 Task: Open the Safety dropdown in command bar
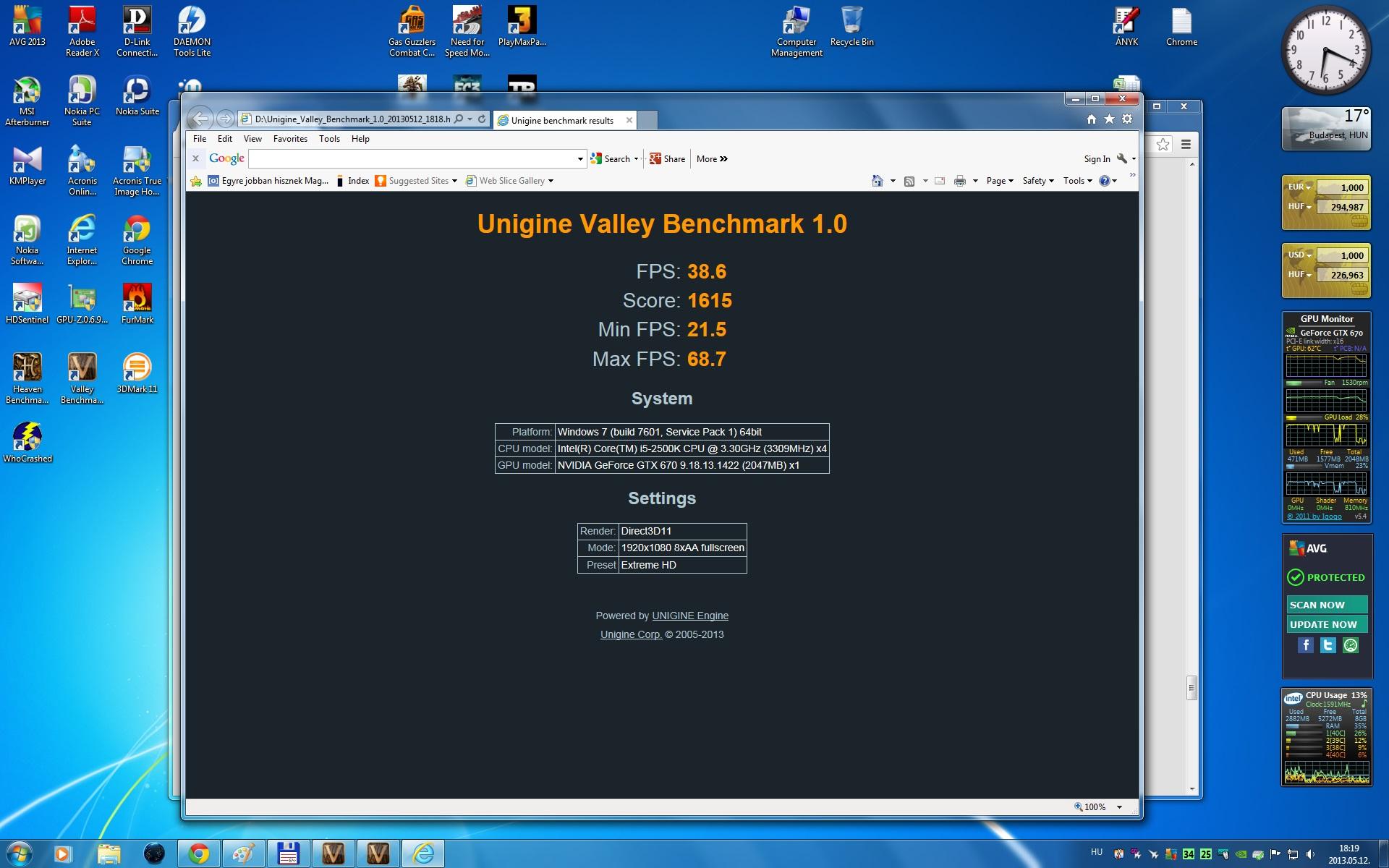coord(1038,181)
